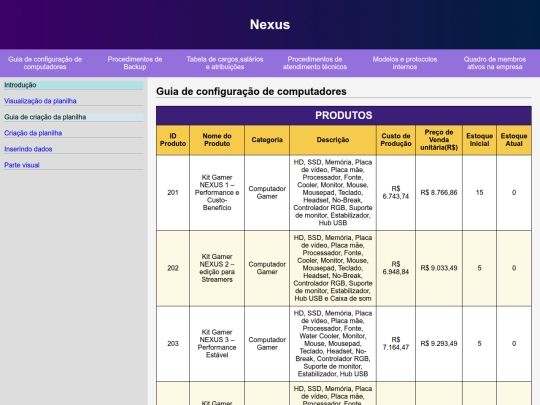The image size is (540, 405).
Task: Click description containing Water Cooler
Action: pos(333,343)
